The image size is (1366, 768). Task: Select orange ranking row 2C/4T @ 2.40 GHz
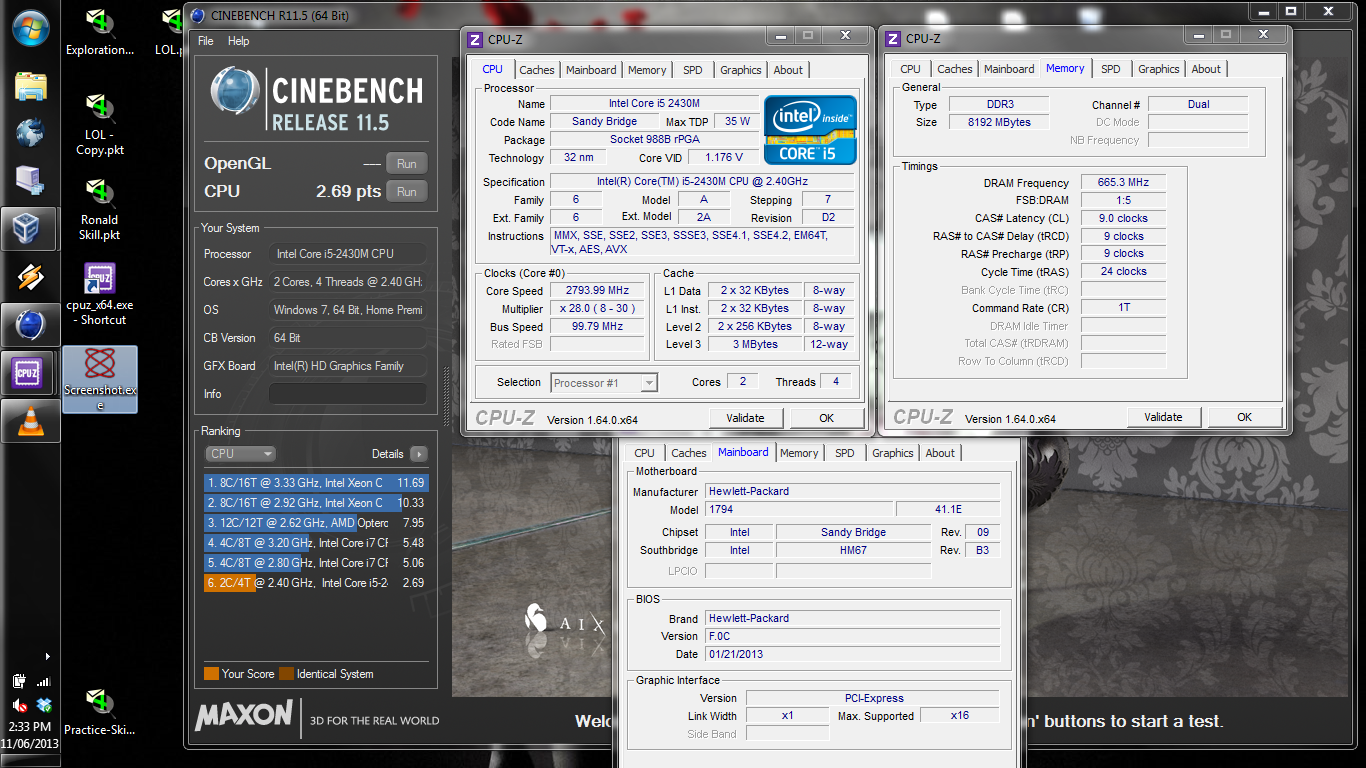pyautogui.click(x=316, y=583)
